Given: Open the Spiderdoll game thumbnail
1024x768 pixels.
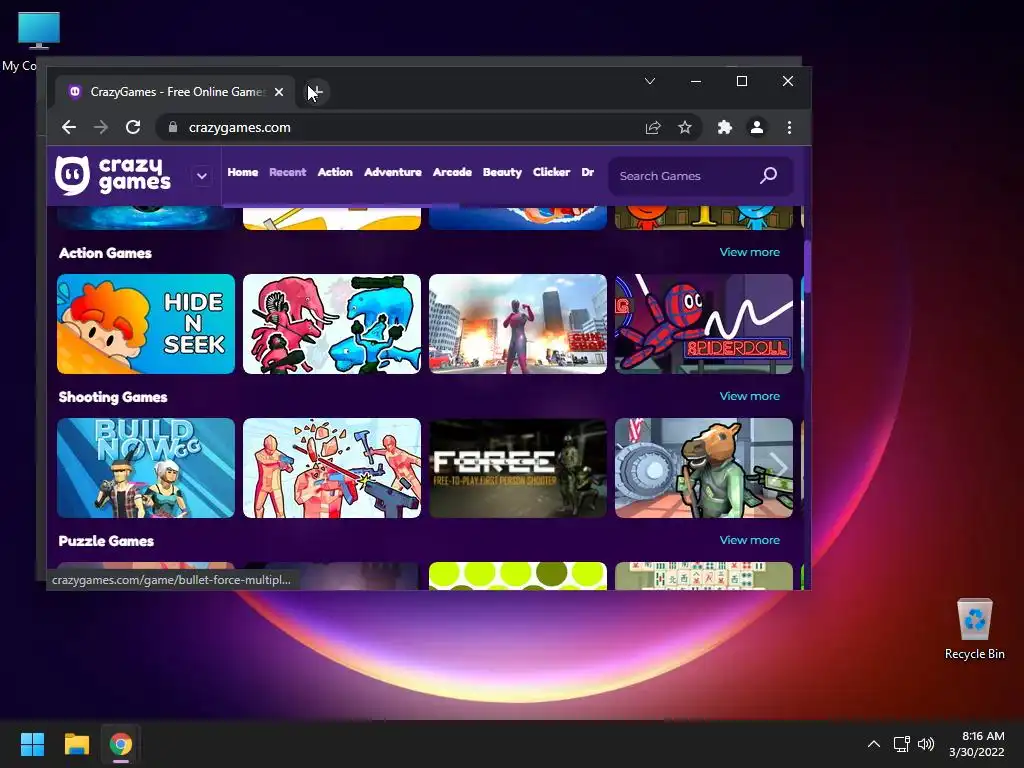Looking at the screenshot, I should pyautogui.click(x=704, y=324).
